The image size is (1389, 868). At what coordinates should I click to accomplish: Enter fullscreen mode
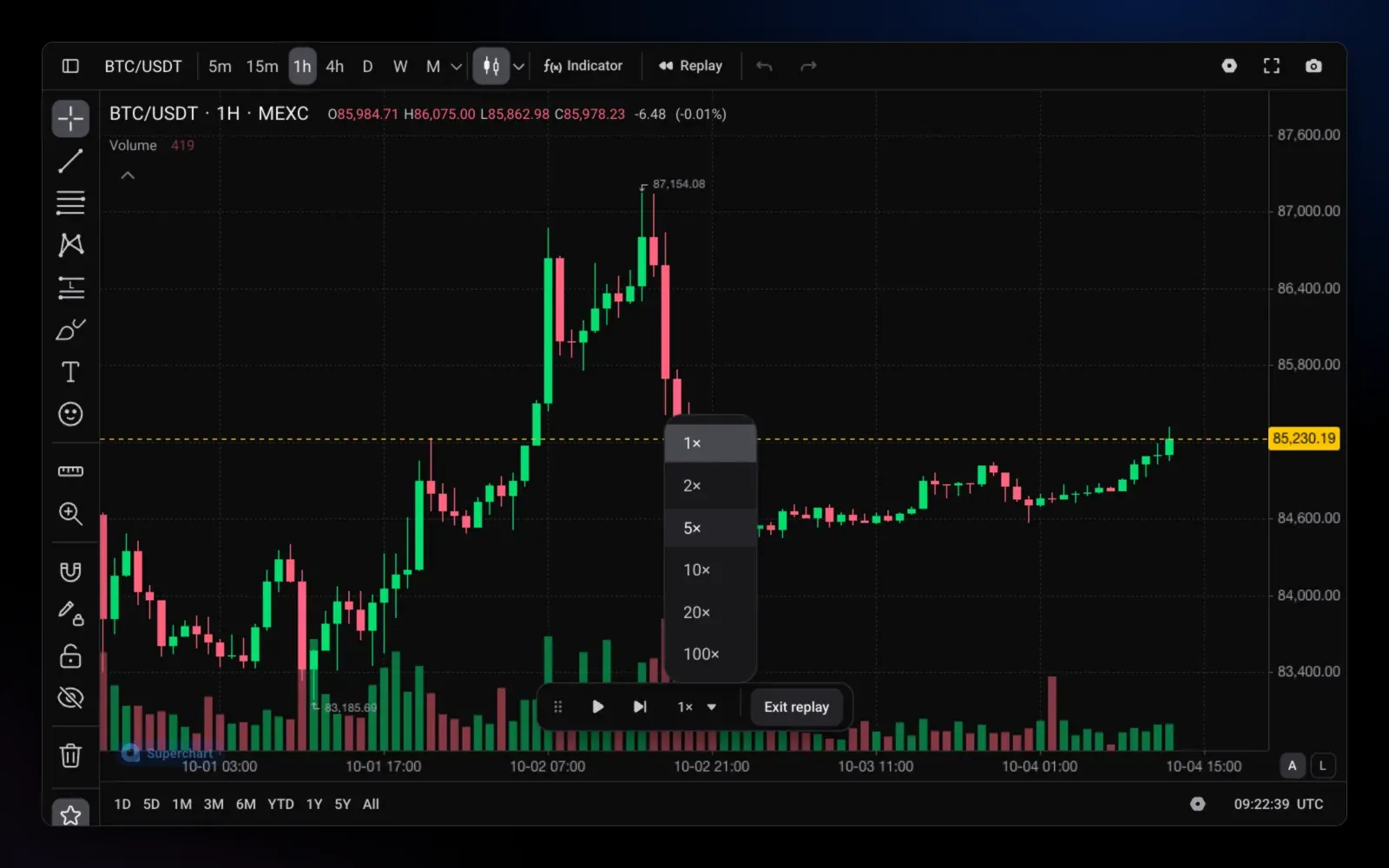click(x=1272, y=66)
